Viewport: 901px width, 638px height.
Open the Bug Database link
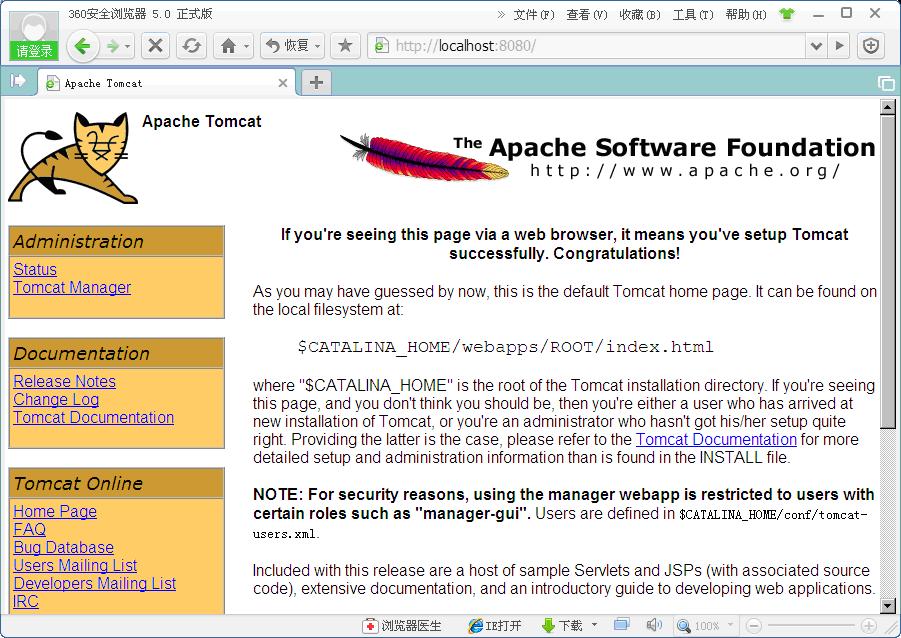(x=63, y=547)
